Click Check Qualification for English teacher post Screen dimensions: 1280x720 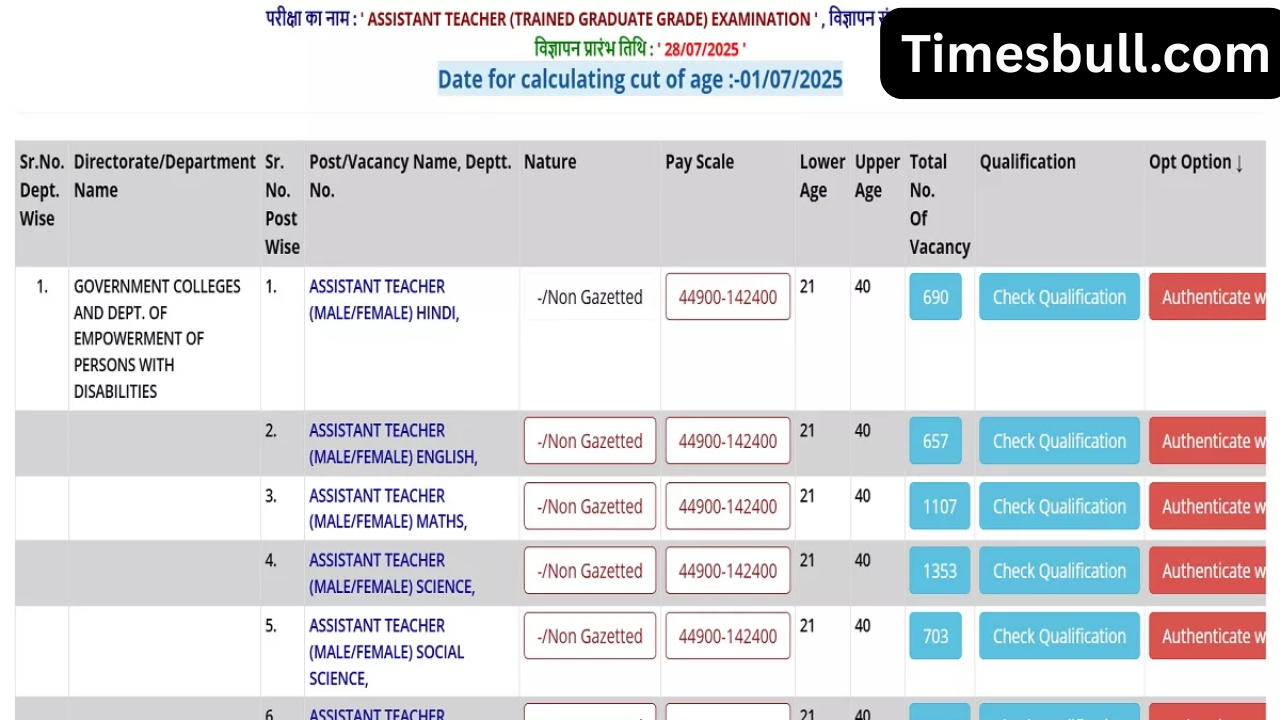coord(1059,441)
